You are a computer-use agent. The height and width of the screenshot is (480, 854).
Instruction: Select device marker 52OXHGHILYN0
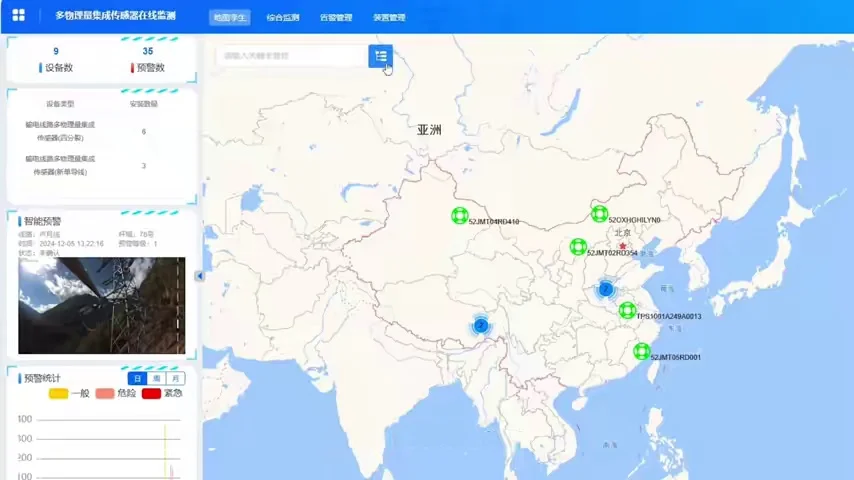(599, 214)
